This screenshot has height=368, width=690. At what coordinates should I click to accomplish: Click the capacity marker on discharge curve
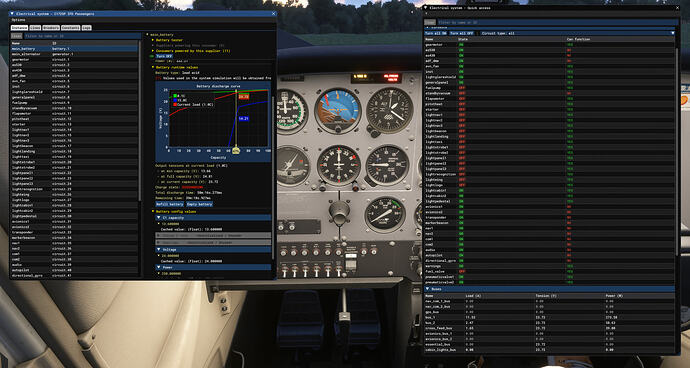pyautogui.click(x=236, y=151)
